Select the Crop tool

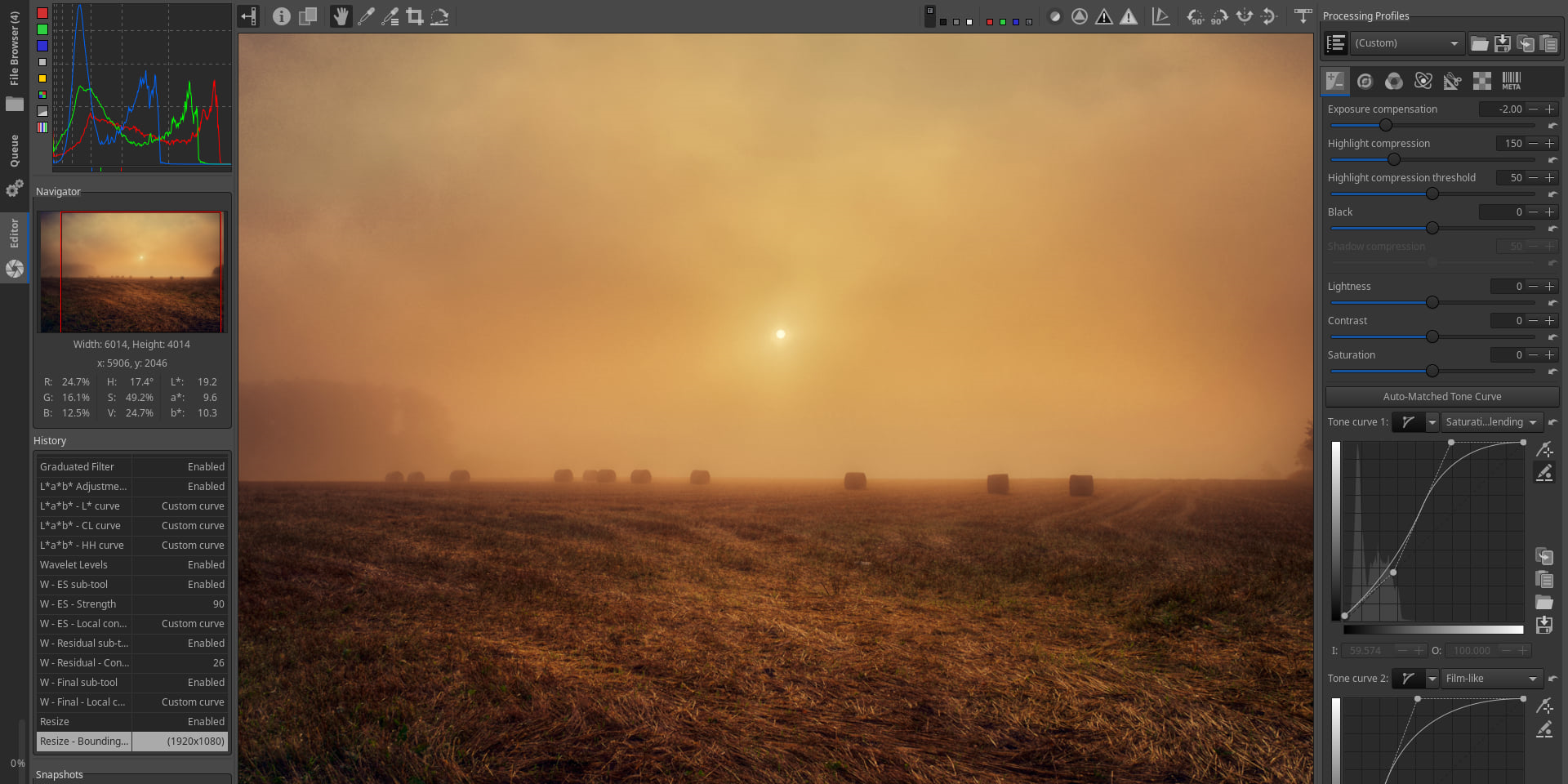(415, 16)
